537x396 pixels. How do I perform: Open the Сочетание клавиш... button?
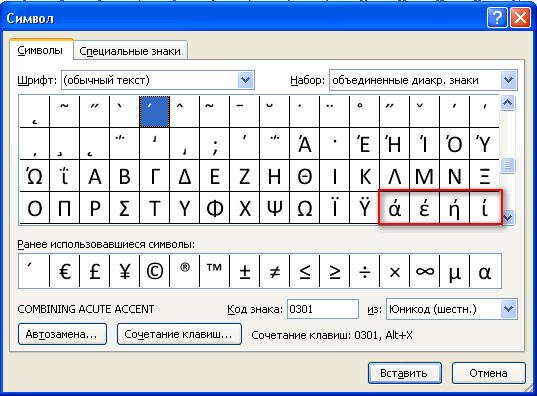pyautogui.click(x=179, y=334)
